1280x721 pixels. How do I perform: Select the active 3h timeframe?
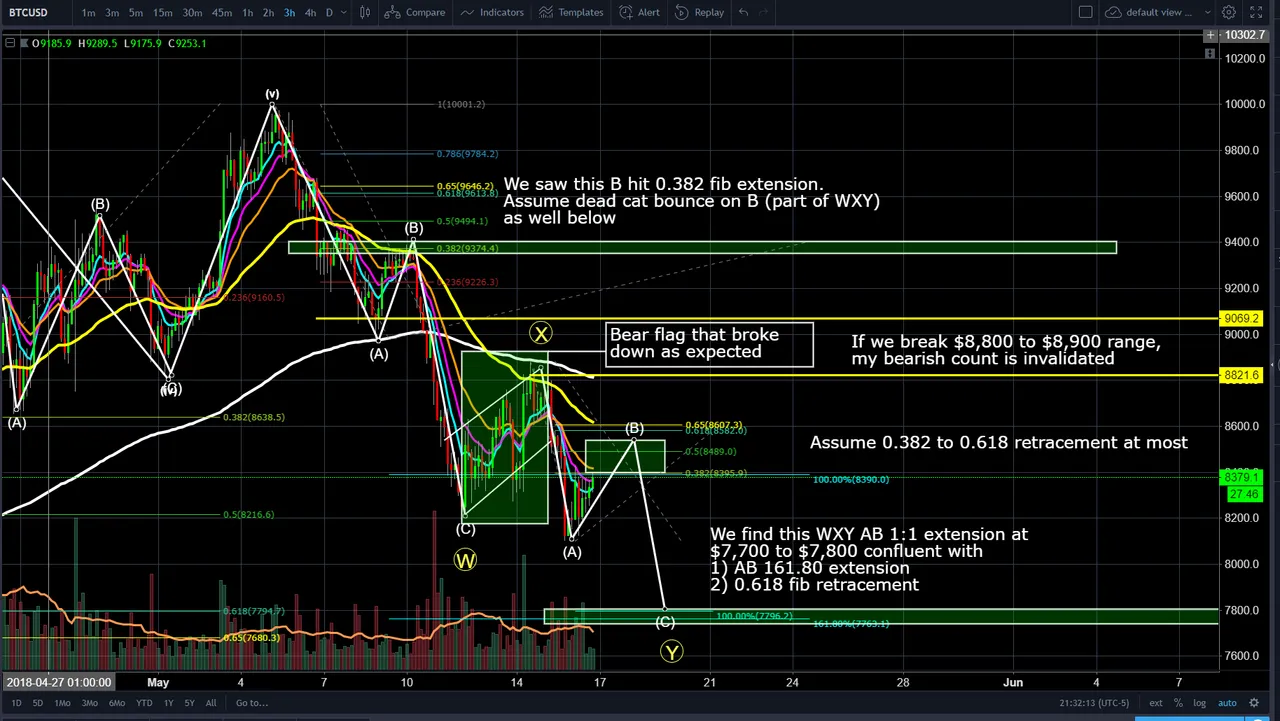coord(289,12)
